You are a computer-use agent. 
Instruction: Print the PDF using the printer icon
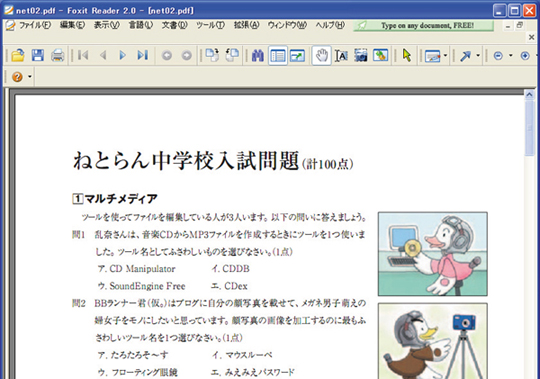[58, 55]
